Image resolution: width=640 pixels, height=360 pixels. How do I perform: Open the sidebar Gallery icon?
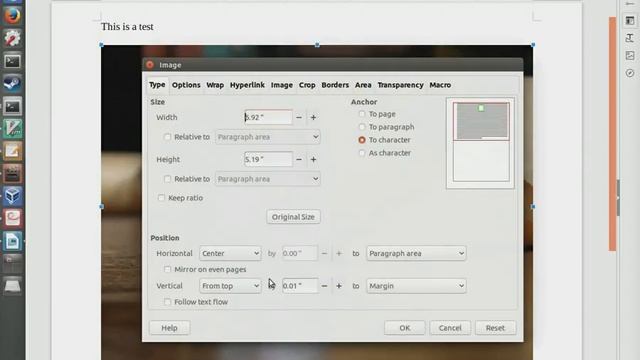(x=630, y=56)
